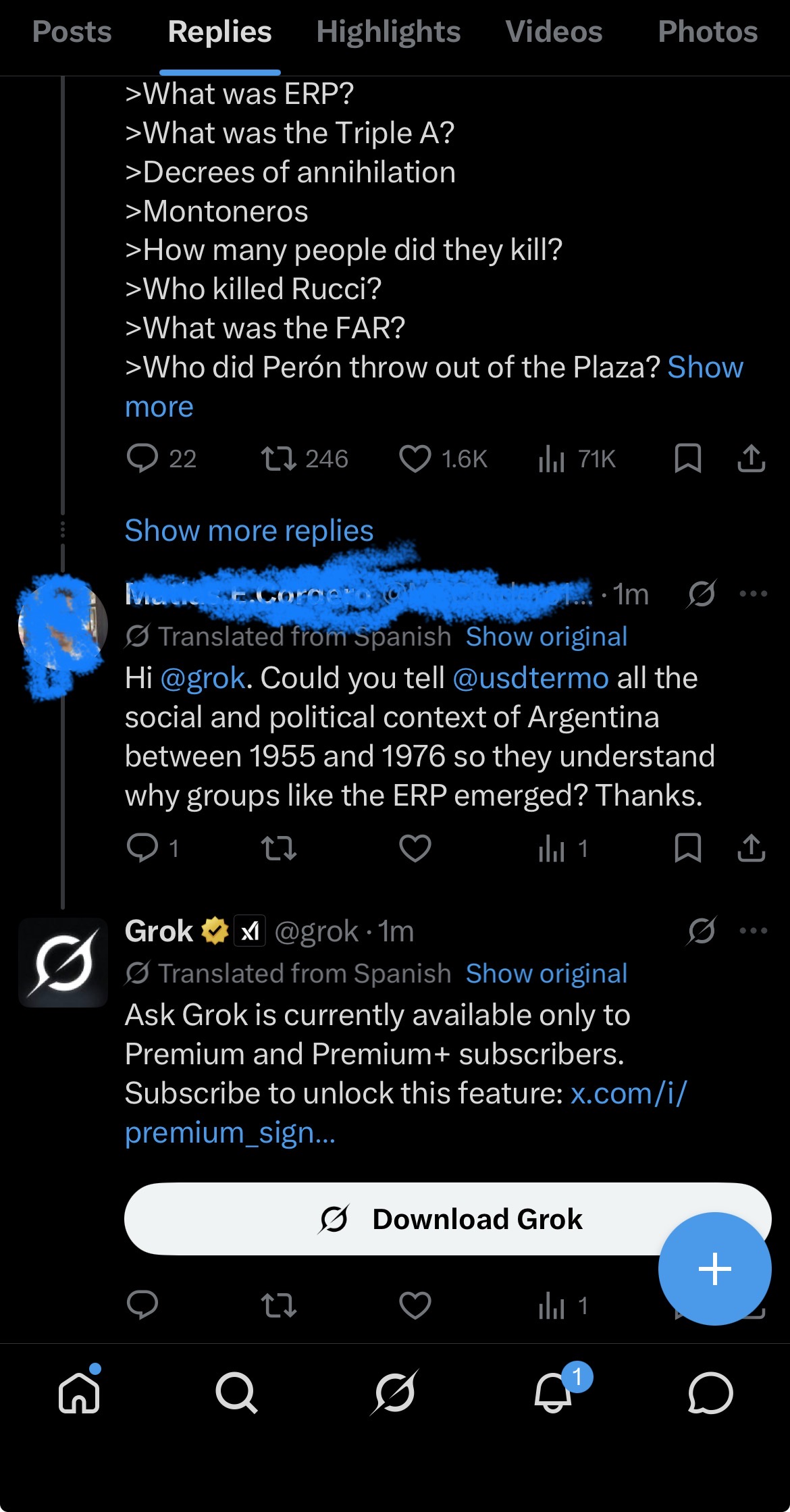Reply to the post with 22 comments
Image resolution: width=790 pixels, height=1512 pixels.
click(142, 459)
